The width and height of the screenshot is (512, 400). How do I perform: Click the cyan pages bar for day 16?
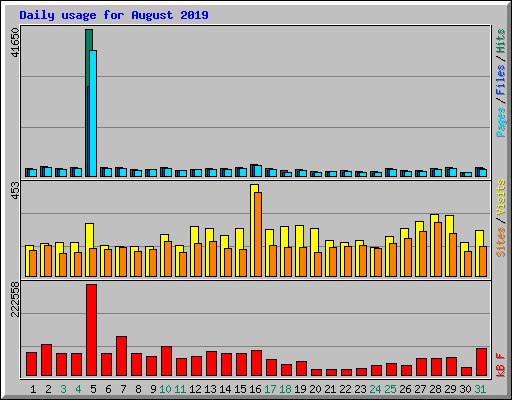click(258, 171)
